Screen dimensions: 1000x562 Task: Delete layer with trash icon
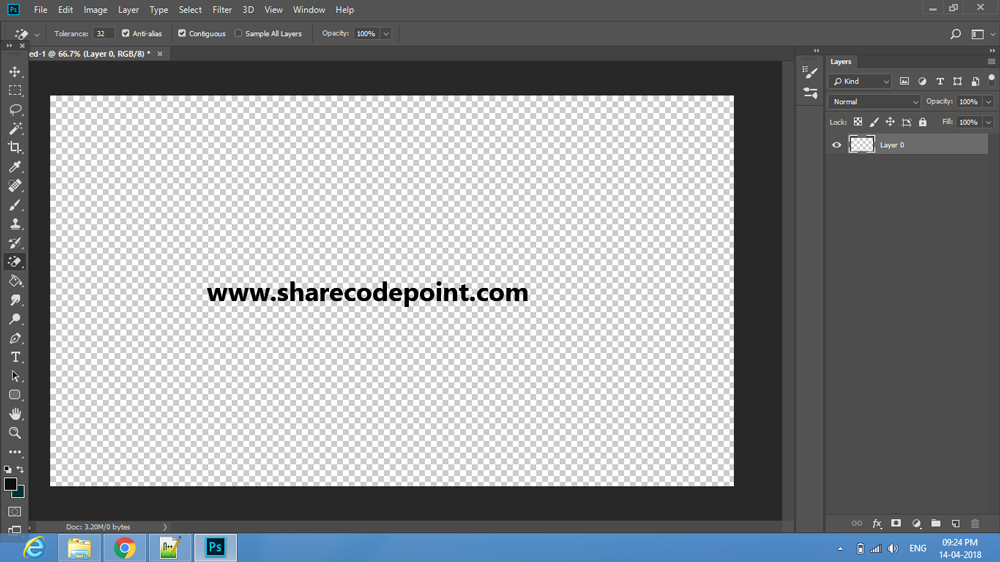975,524
